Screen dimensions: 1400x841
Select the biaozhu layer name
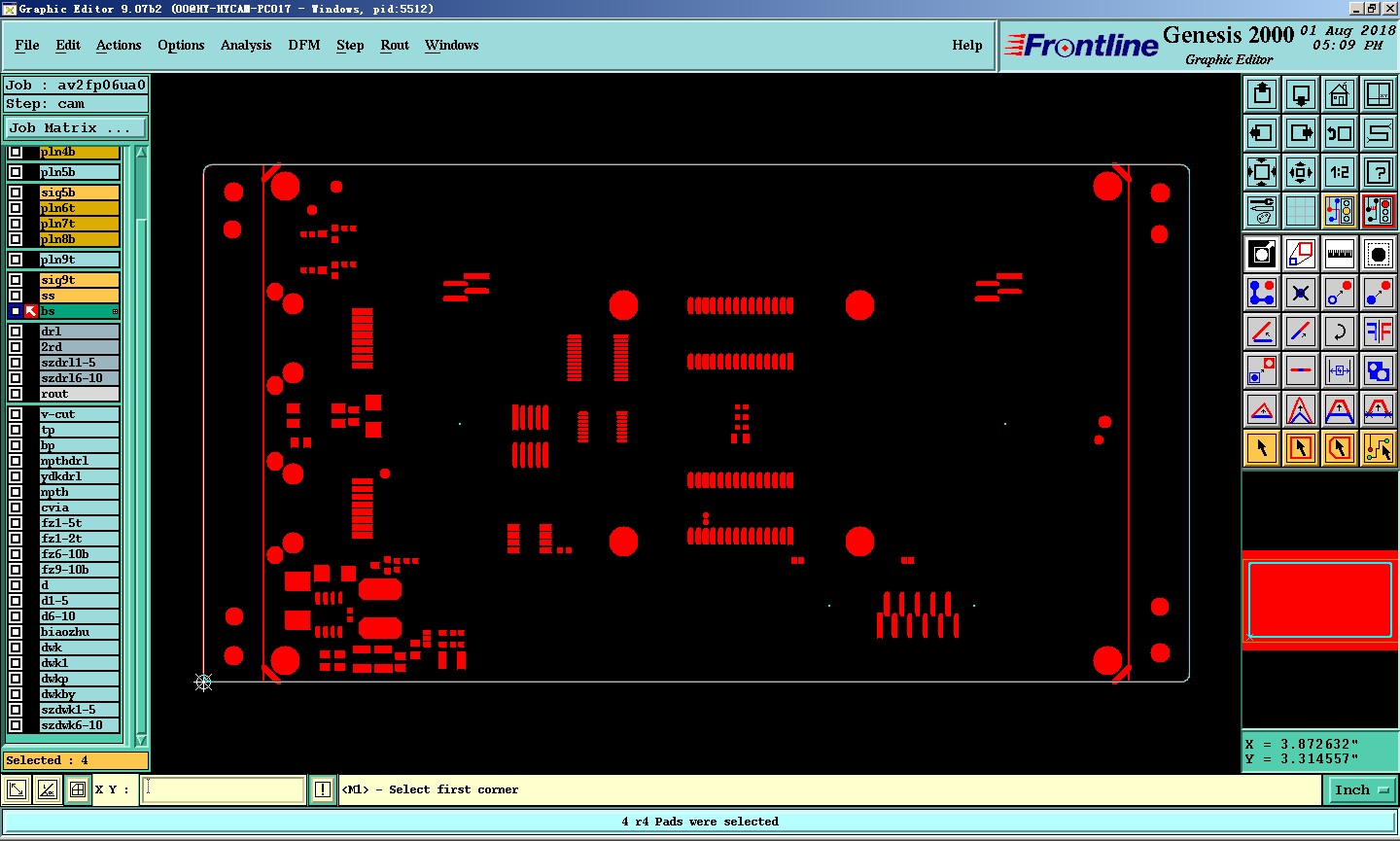pyautogui.click(x=80, y=632)
